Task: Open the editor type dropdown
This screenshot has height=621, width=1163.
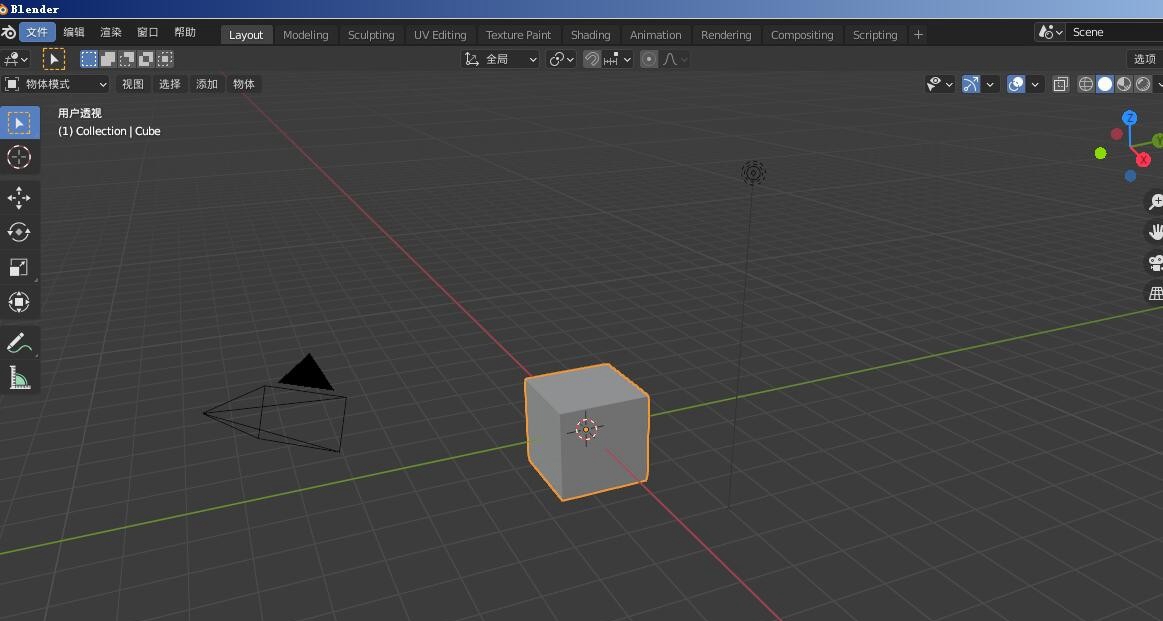Action: coord(16,59)
